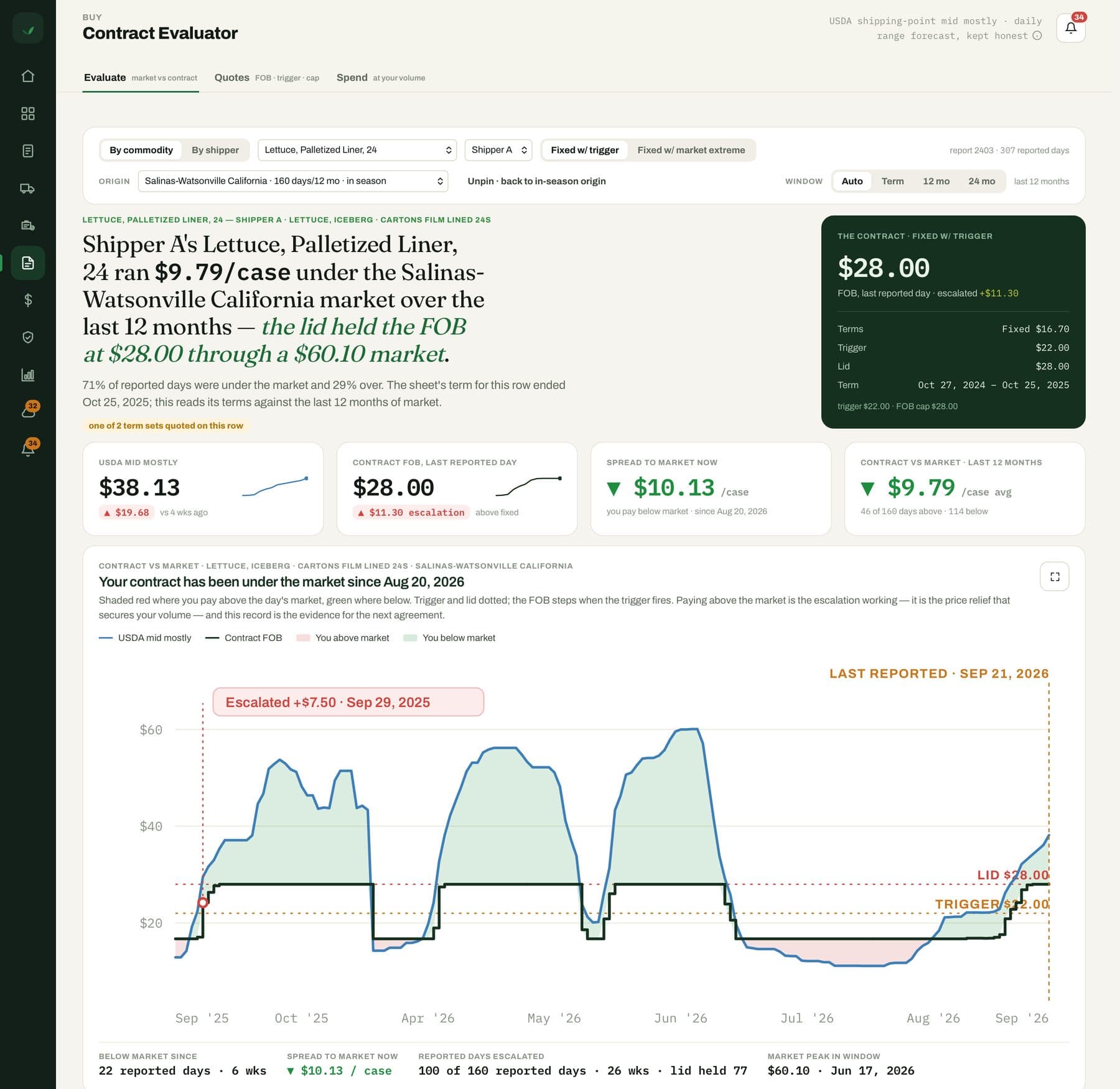Viewport: 1120px width, 1089px height.
Task: Switch to the Evaluate tab
Action: click(141, 78)
